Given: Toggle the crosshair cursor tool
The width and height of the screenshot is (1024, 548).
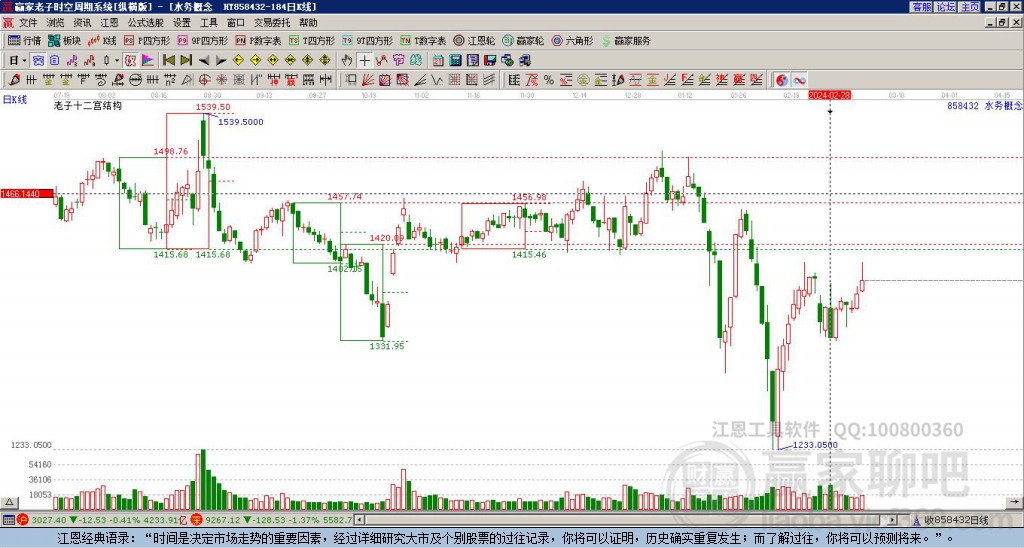Looking at the screenshot, I should coord(364,61).
